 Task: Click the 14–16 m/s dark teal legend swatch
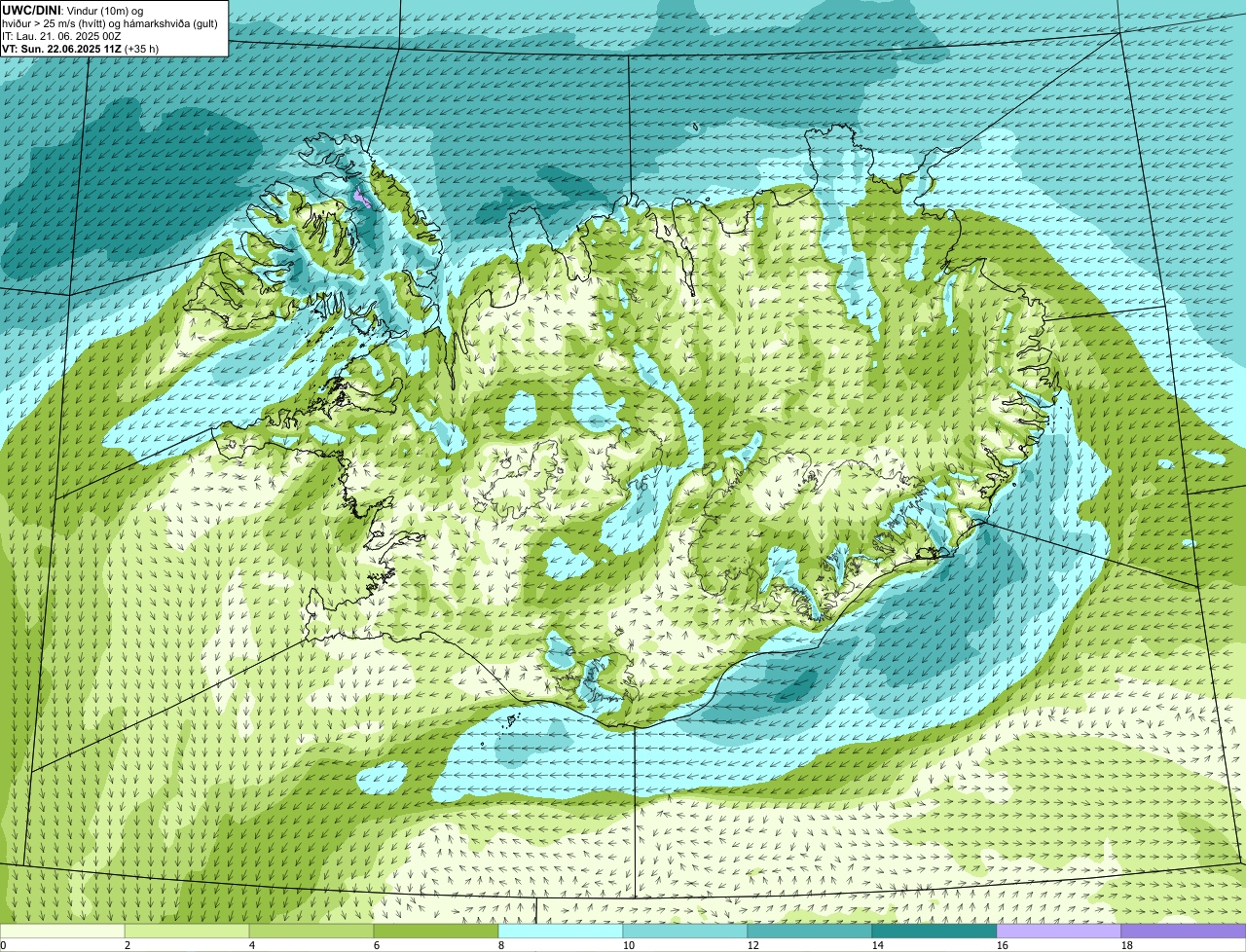[x=934, y=932]
